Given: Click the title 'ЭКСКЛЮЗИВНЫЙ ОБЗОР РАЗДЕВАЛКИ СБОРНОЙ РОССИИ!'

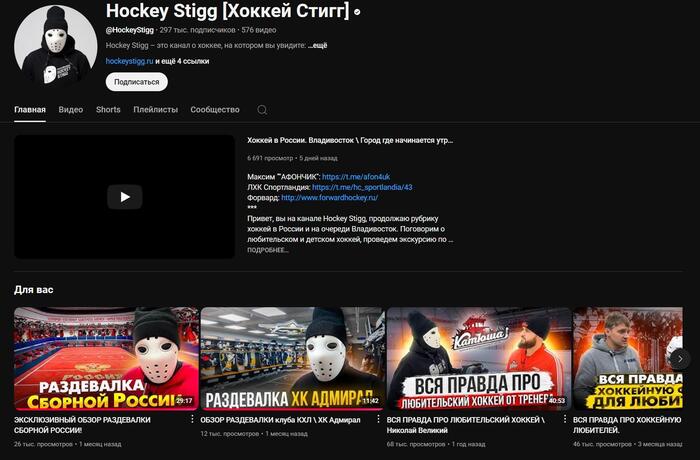Looking at the screenshot, I should click(82, 425).
